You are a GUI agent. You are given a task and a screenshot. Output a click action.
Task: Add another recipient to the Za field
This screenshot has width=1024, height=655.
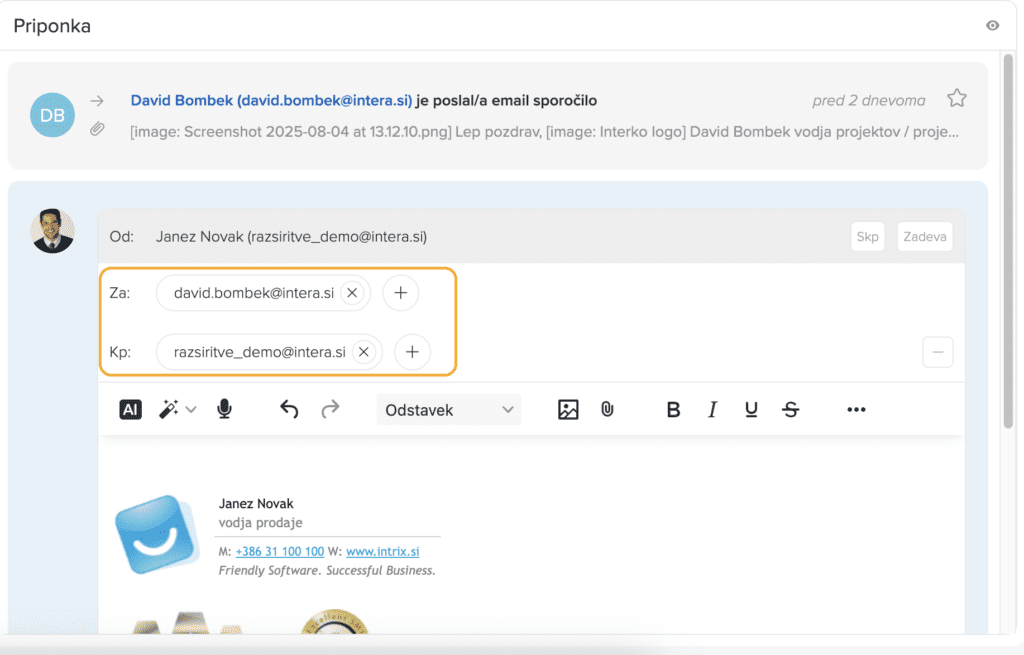click(x=400, y=293)
